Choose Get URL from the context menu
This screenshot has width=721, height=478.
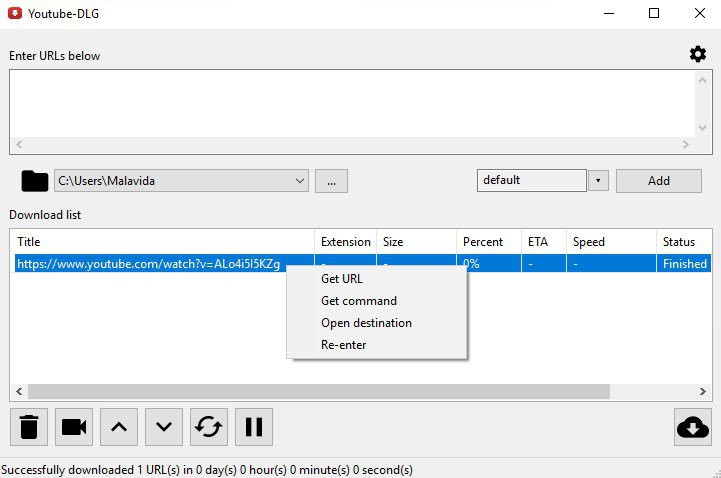tap(342, 279)
